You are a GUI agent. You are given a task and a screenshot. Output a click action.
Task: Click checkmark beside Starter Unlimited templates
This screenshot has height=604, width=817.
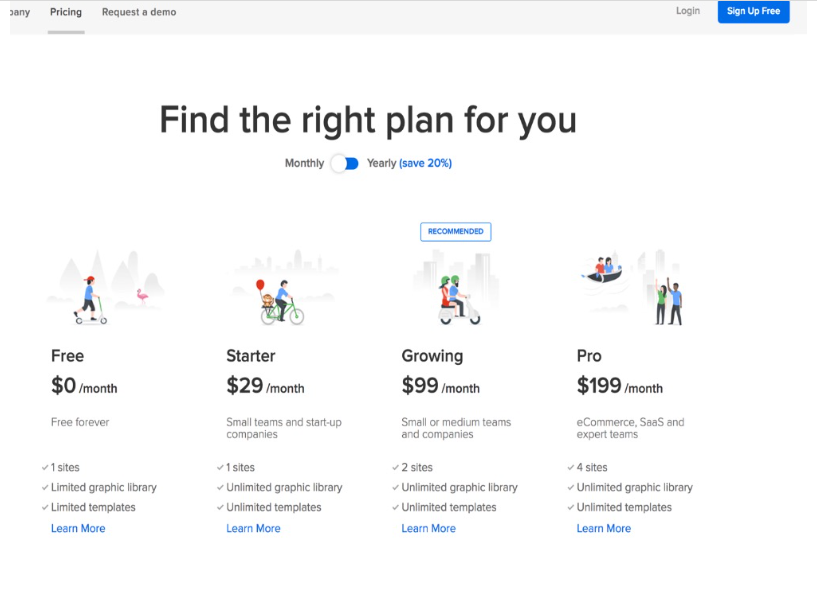tap(220, 508)
